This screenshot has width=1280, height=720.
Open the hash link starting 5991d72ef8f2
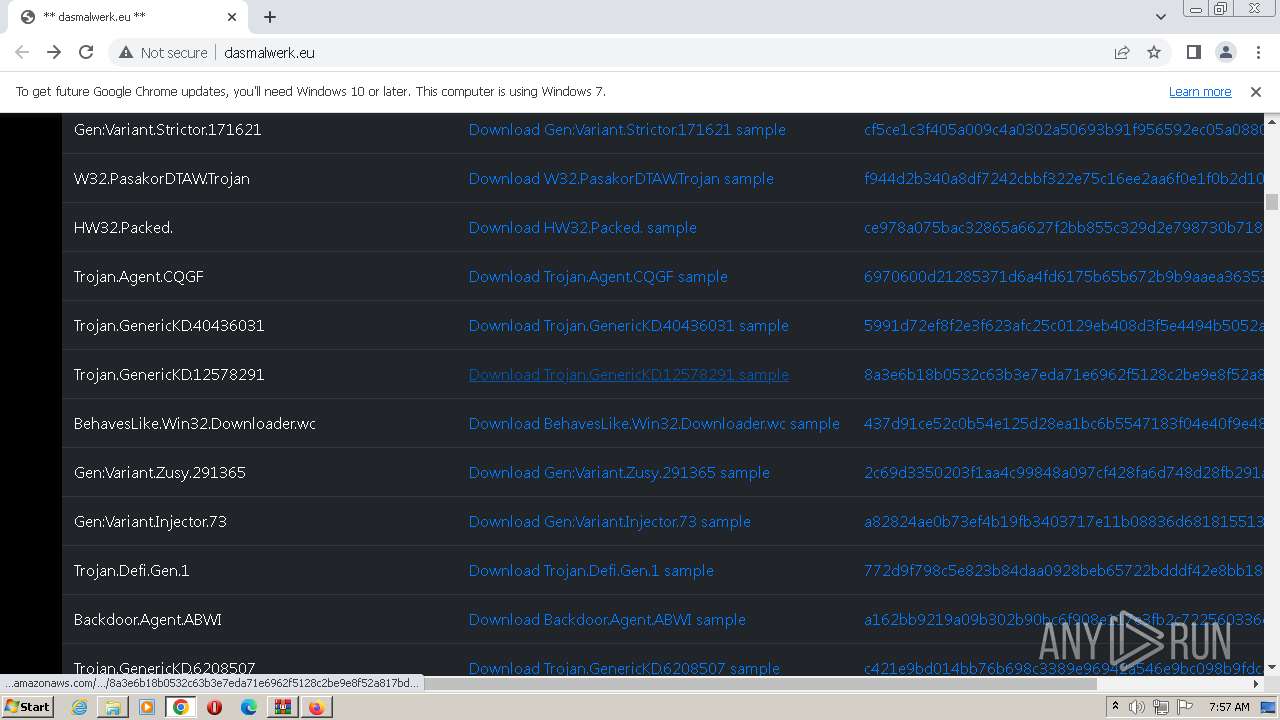1064,326
